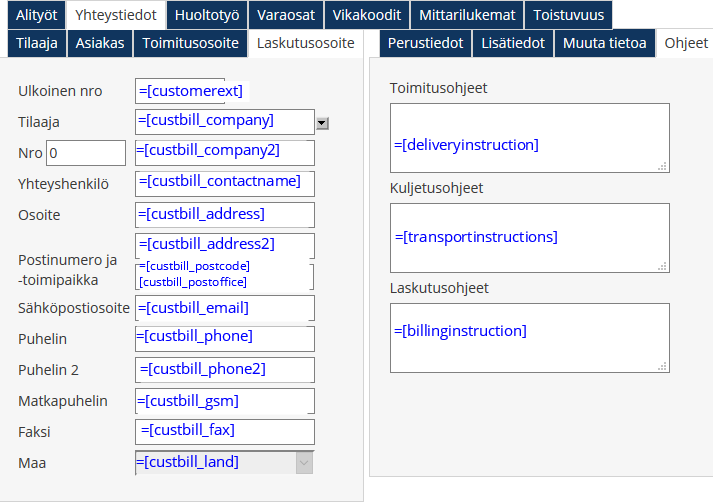Focus the Laskutusohjeet text area
This screenshot has width=713, height=503.
coord(528,338)
